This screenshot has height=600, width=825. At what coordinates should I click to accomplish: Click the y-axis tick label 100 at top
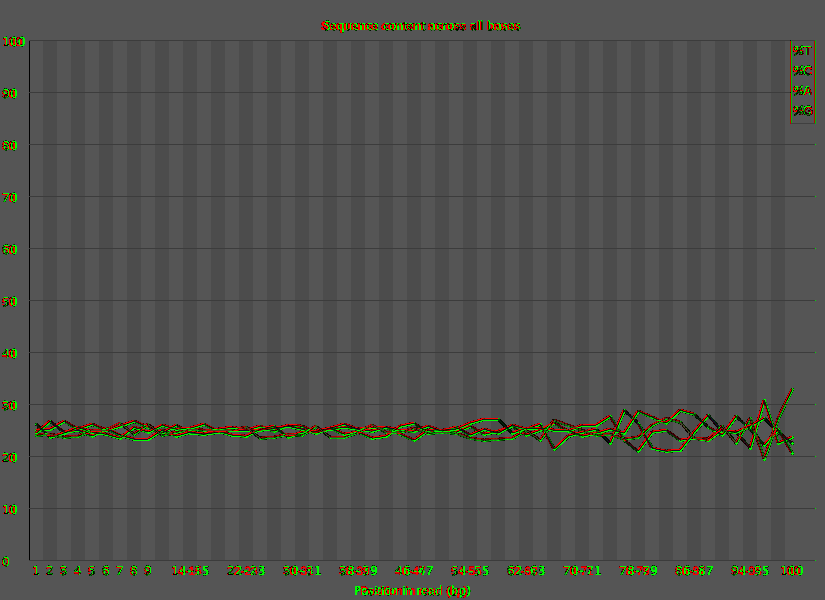(x=14, y=41)
